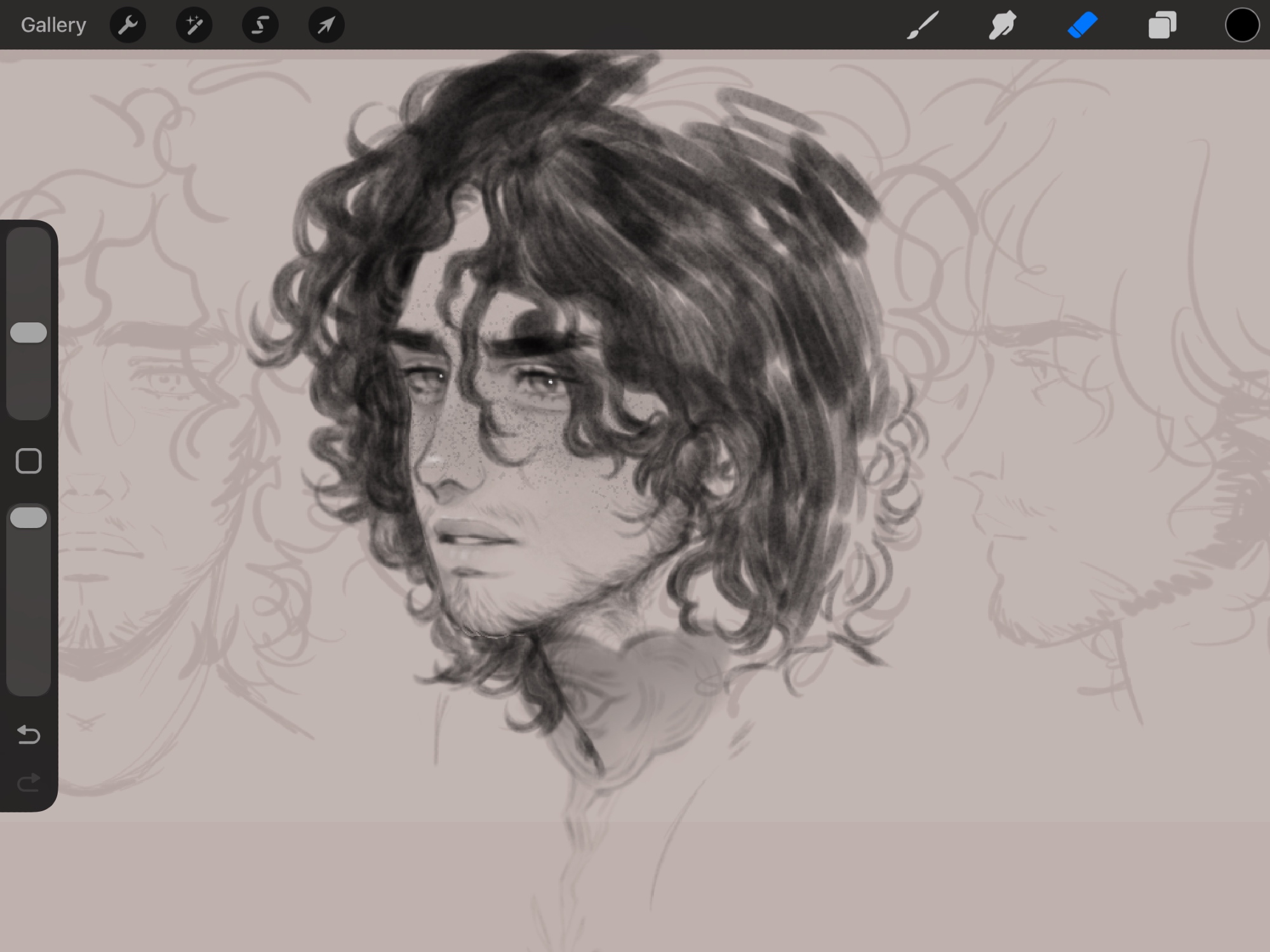Viewport: 1270px width, 952px height.
Task: Tap the square modify button in sidebar
Action: click(29, 461)
